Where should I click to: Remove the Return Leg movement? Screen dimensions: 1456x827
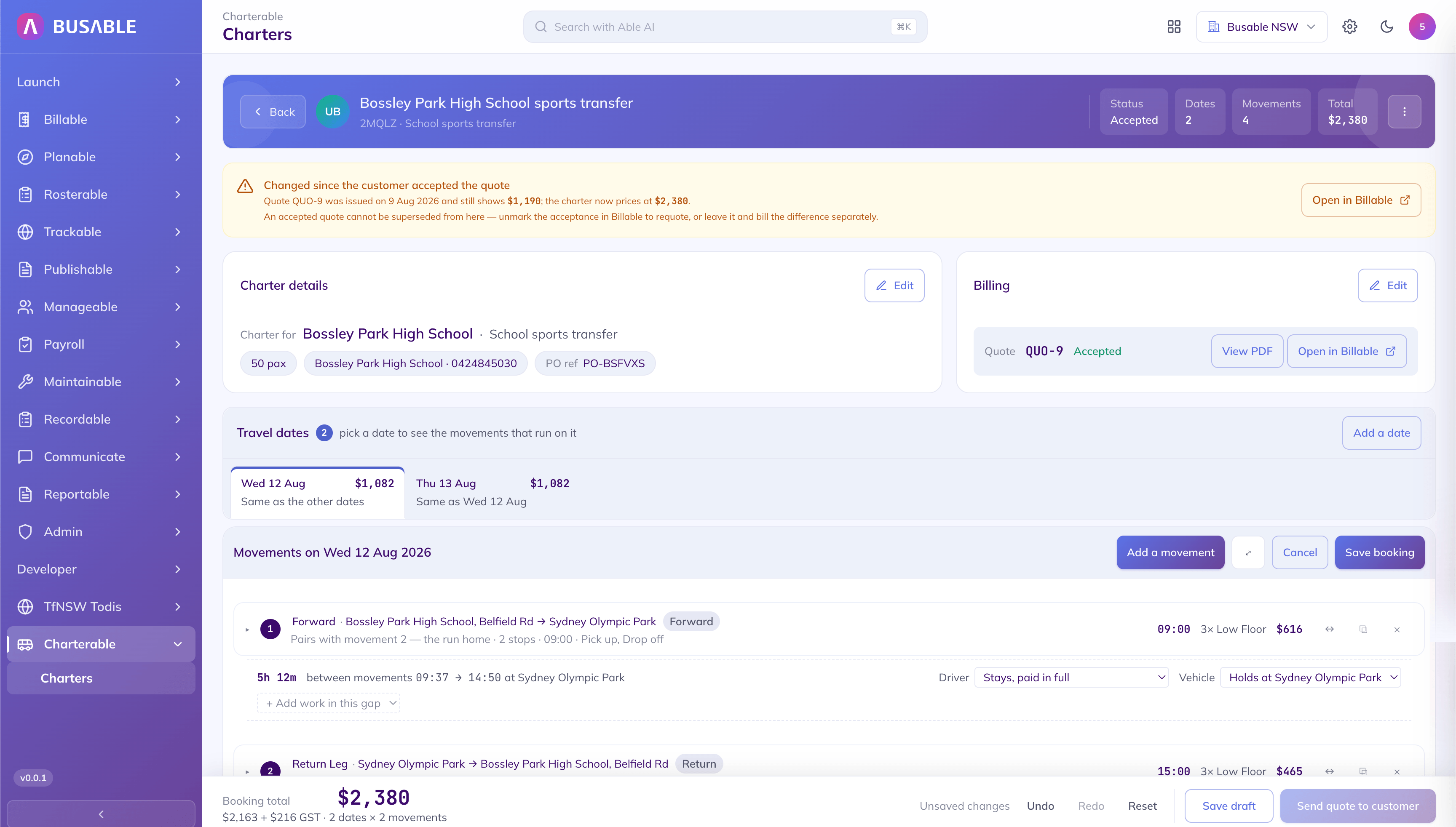pos(1397,771)
